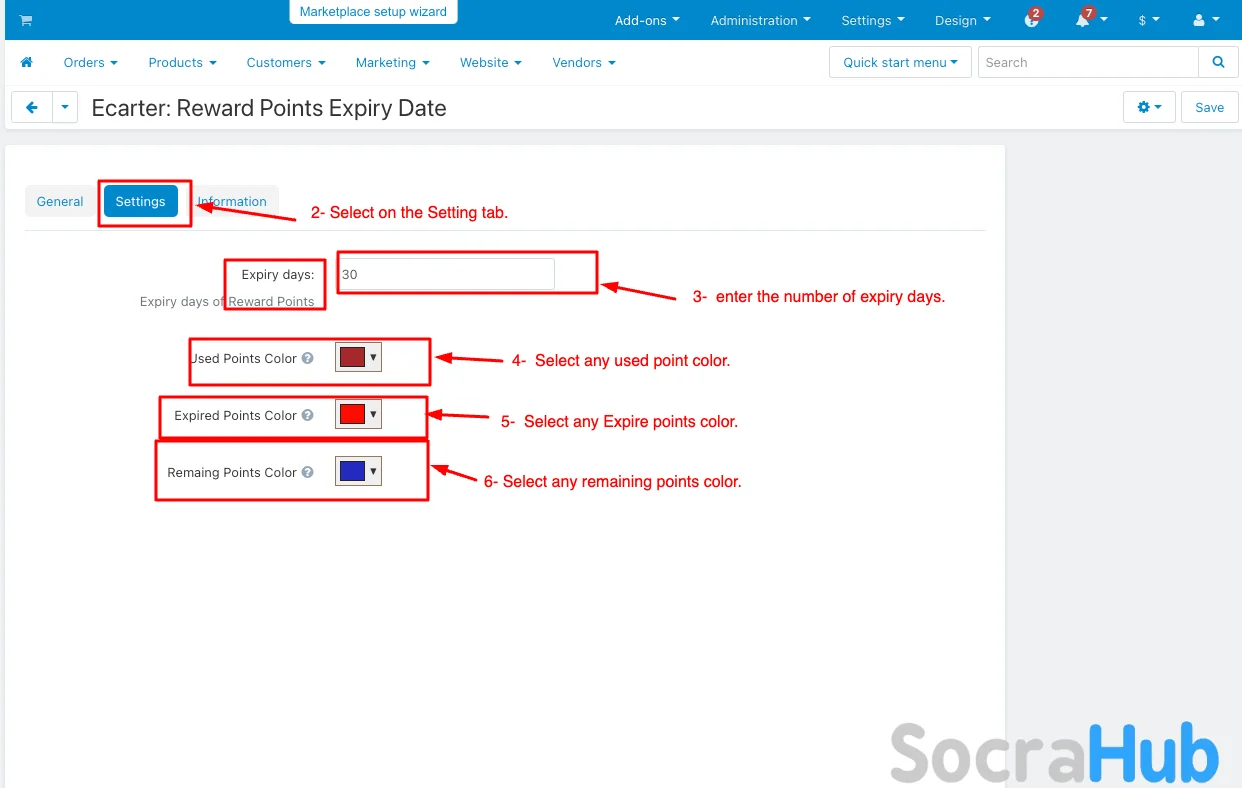Expand the Vendors menu
The width and height of the screenshot is (1242, 788).
[x=584, y=62]
